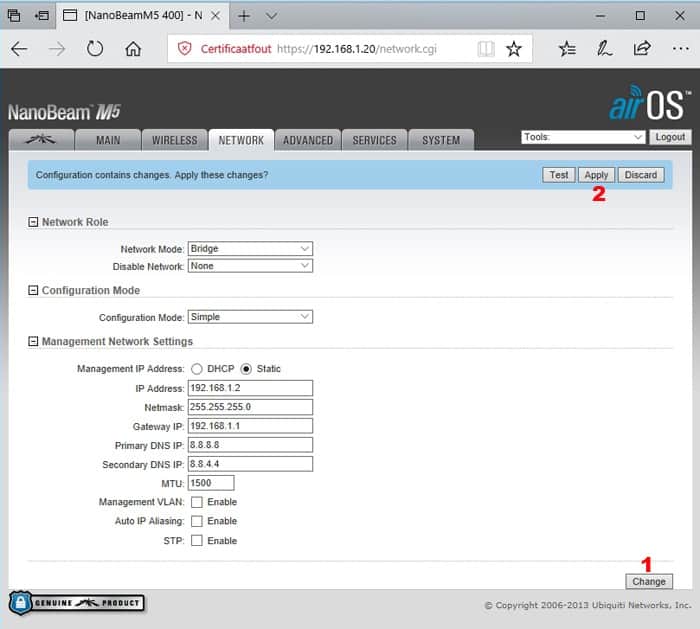Screen dimensions: 700x629
Task: Switch to the WIRELESS tab
Action: (x=175, y=140)
